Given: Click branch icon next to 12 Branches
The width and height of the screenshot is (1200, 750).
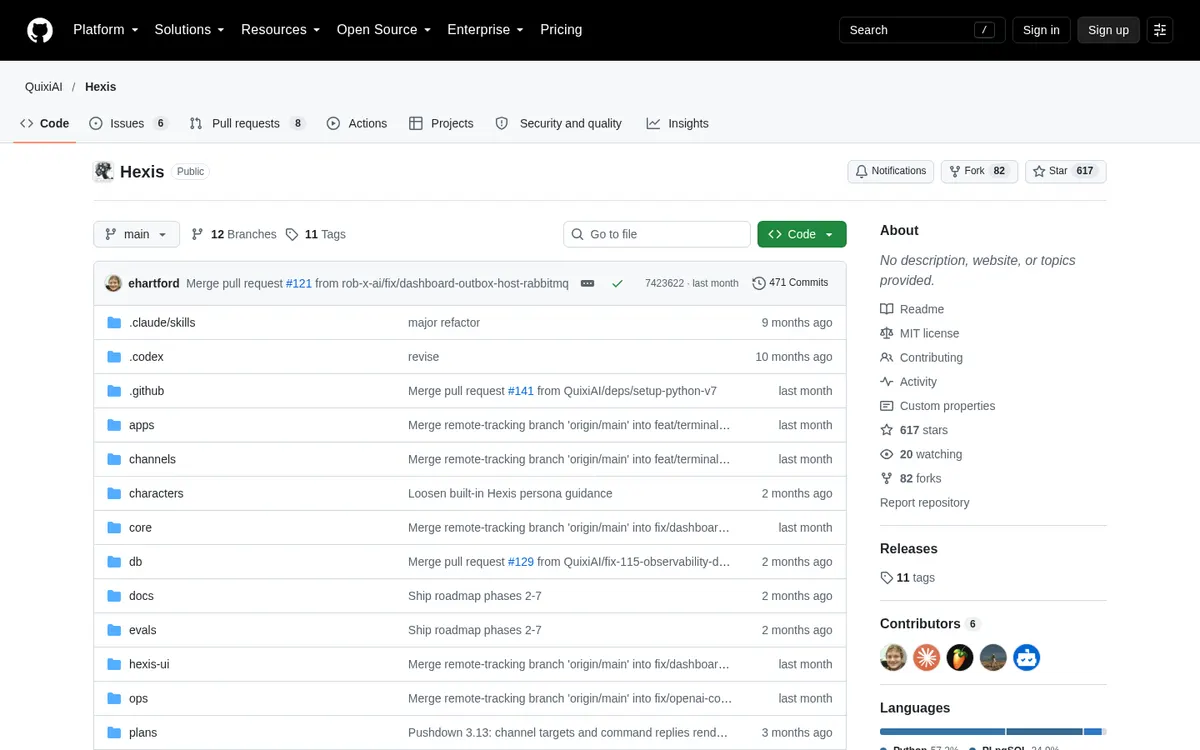Looking at the screenshot, I should click(198, 234).
